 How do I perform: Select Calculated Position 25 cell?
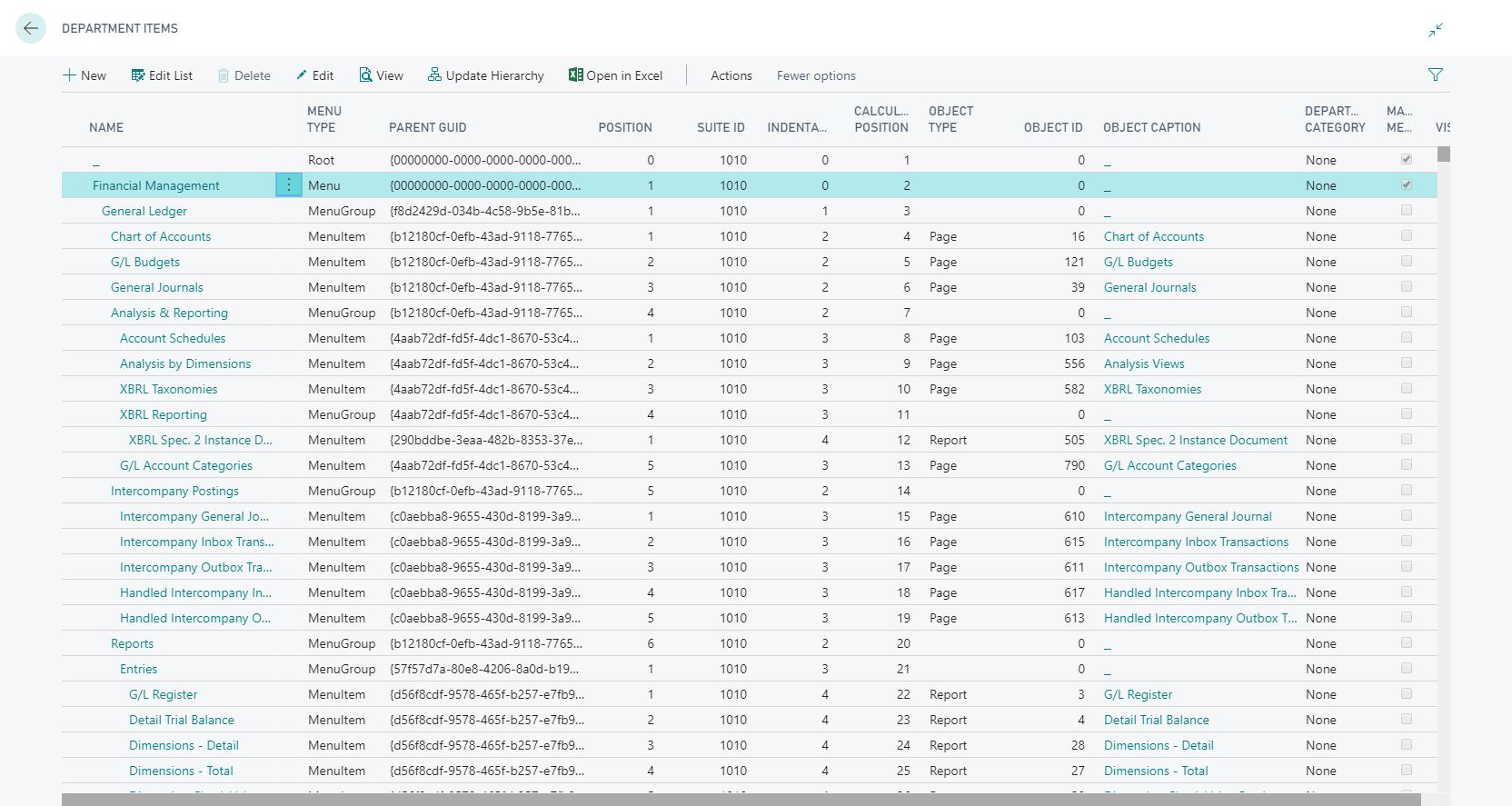[903, 771]
